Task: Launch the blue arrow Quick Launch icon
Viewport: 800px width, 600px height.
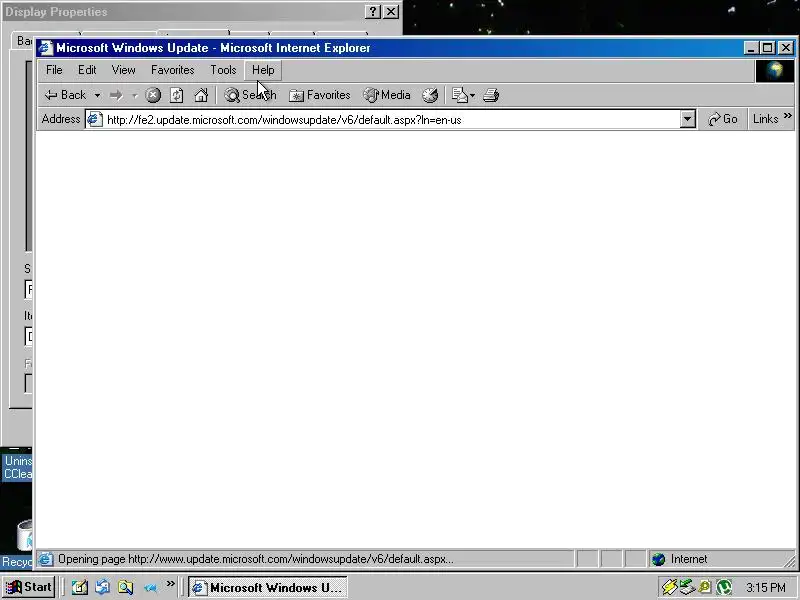Action: click(150, 588)
